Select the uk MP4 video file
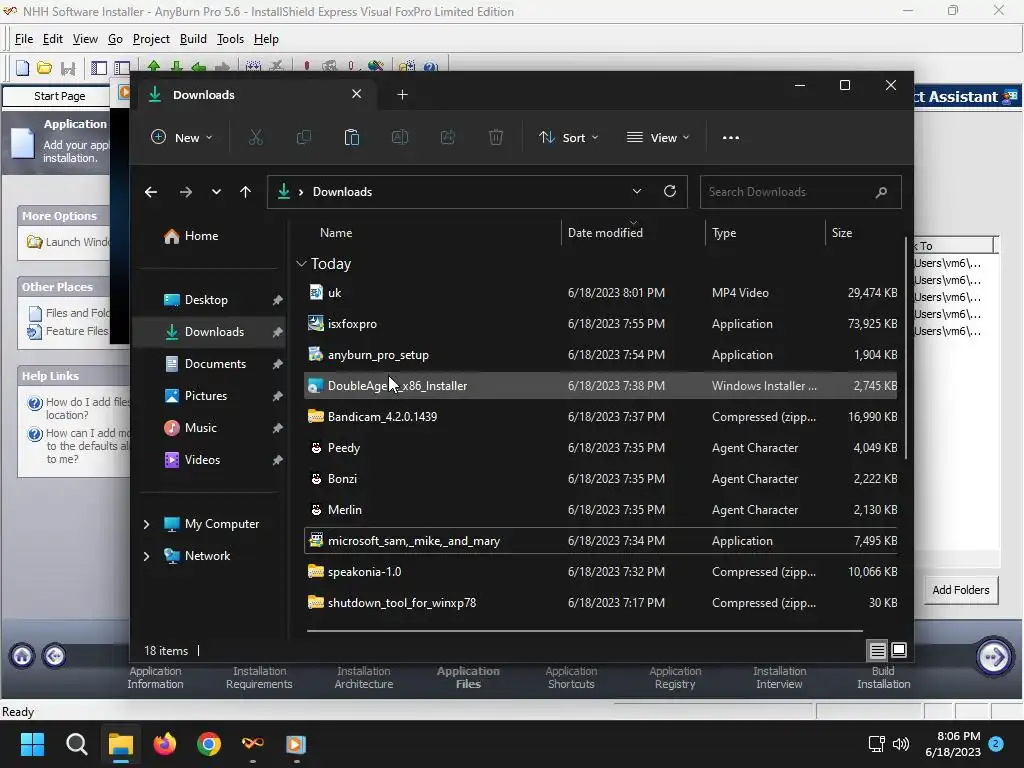The height and width of the screenshot is (768, 1024). [x=600, y=293]
